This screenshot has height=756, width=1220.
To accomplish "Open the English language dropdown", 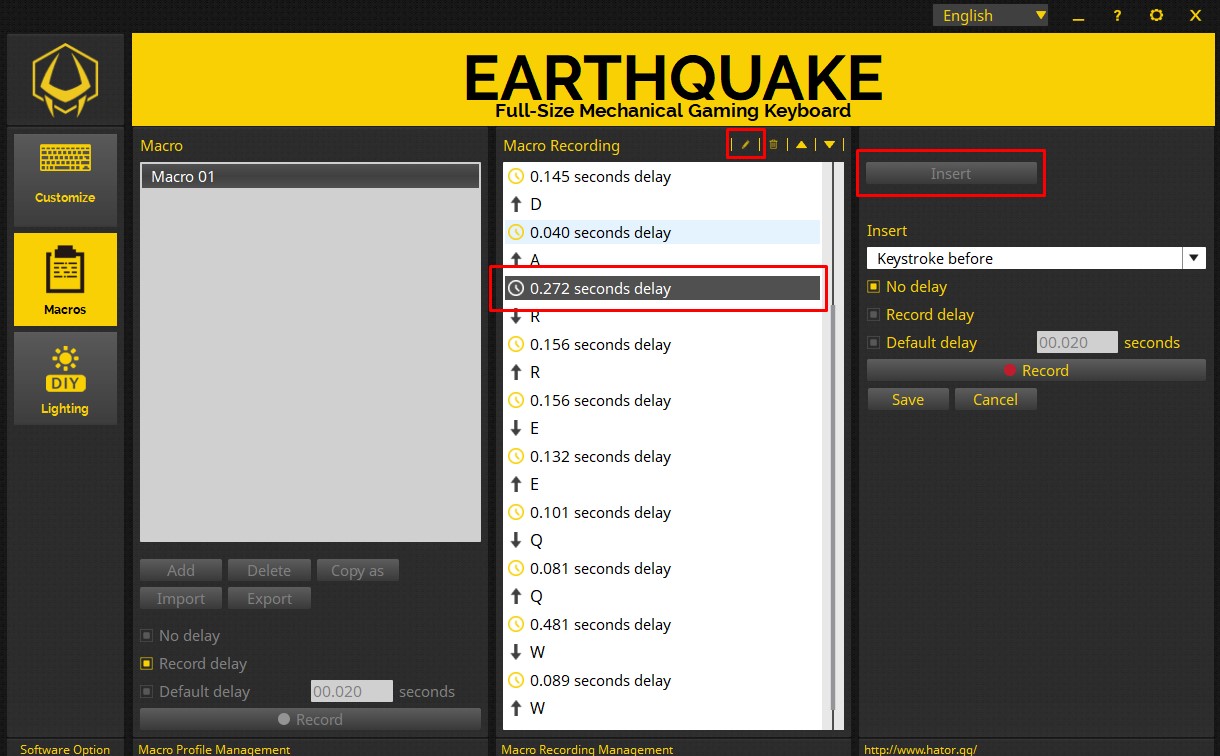I will [991, 15].
